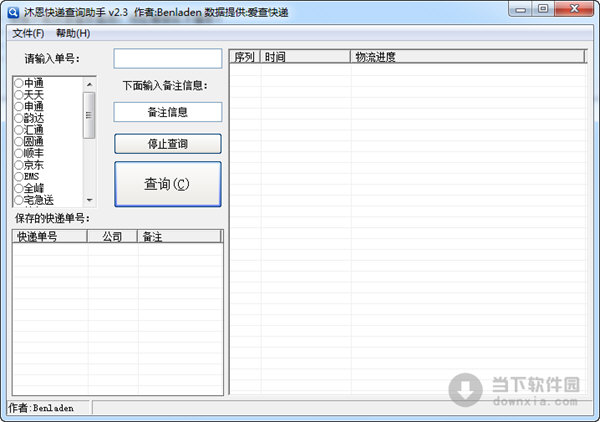Close the window
The height and width of the screenshot is (422, 600).
tap(574, 9)
